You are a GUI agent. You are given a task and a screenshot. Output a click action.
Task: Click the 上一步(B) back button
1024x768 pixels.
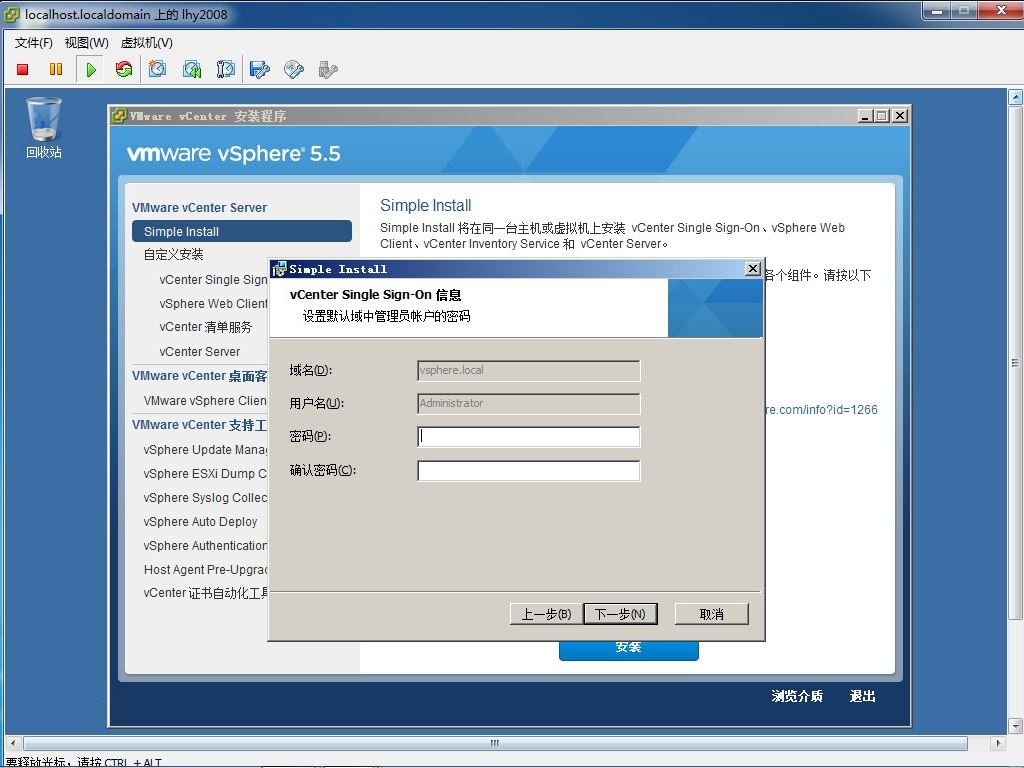point(545,614)
